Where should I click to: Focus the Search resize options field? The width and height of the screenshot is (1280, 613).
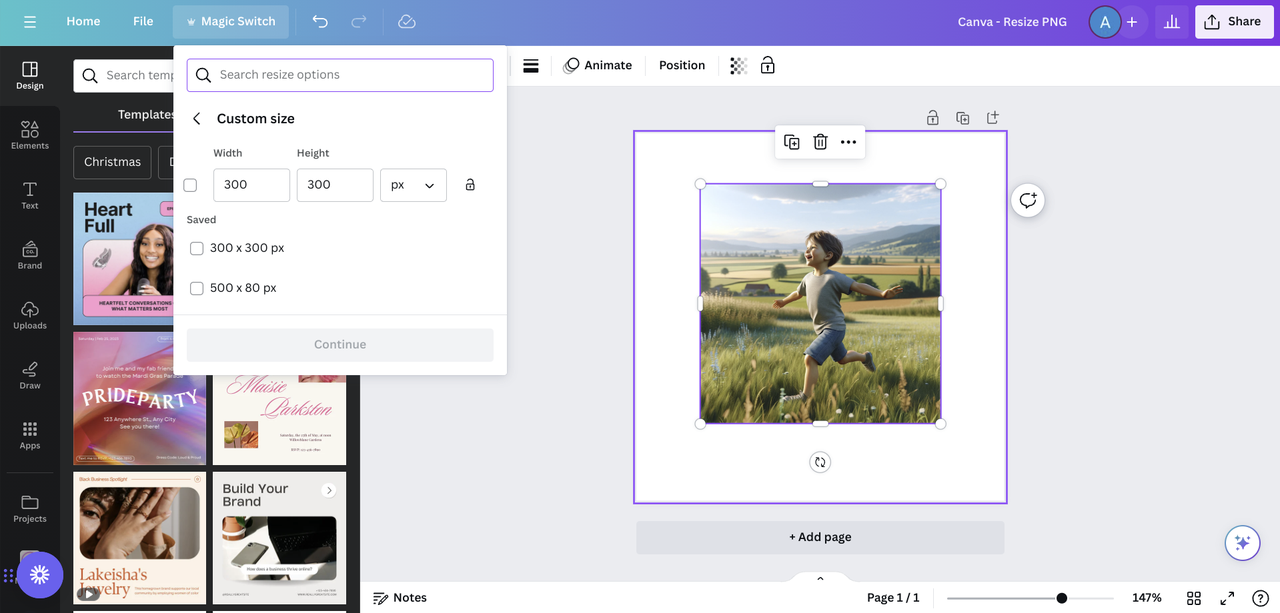click(340, 75)
